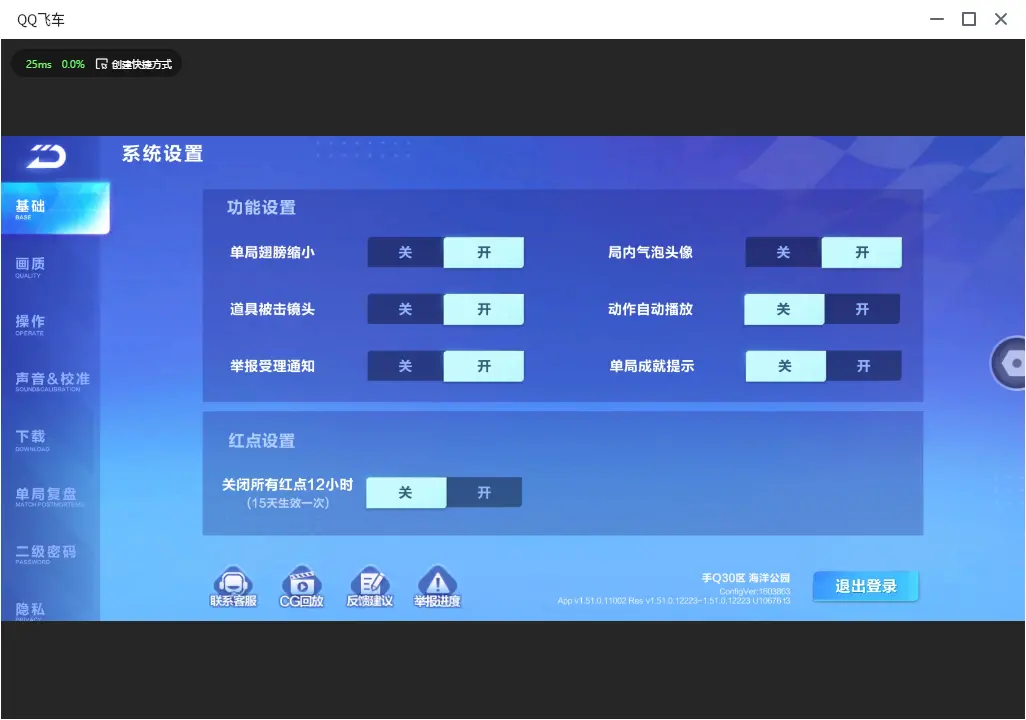Screen dimensions: 1026x720
Task: Set 道具被击镜头 to 开
Action: click(484, 310)
